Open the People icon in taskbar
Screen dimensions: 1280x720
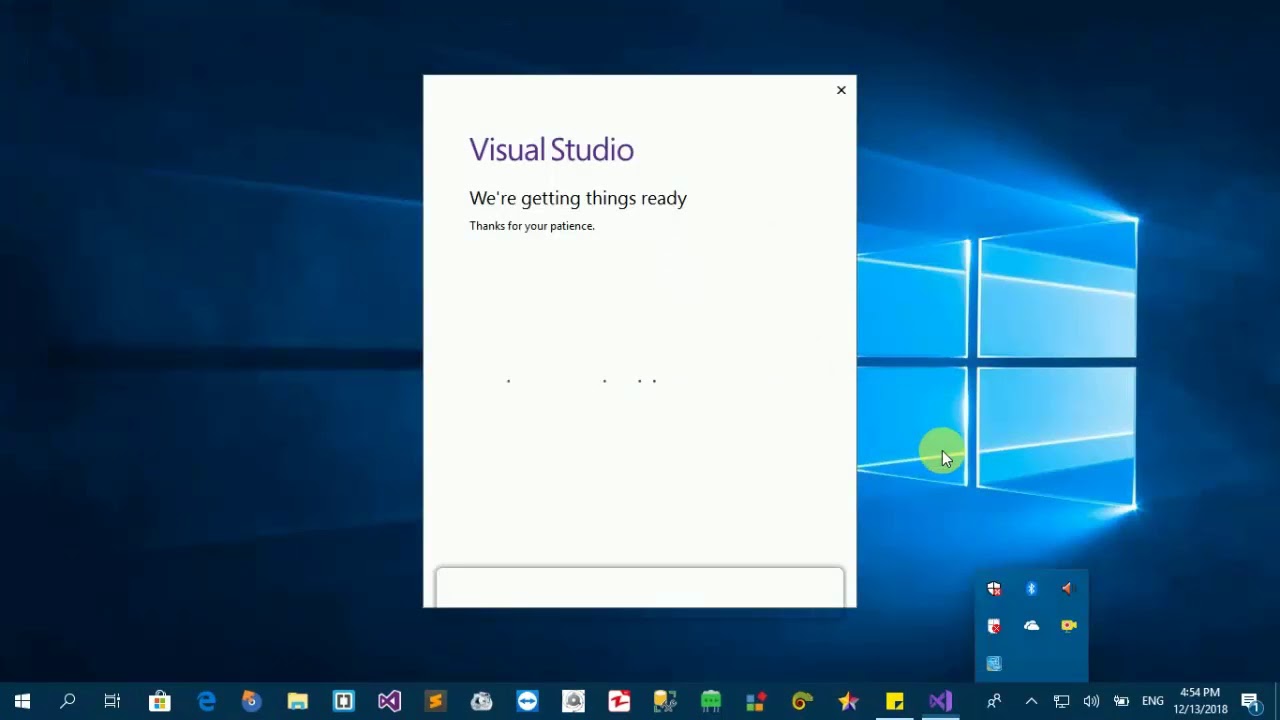tap(994, 702)
